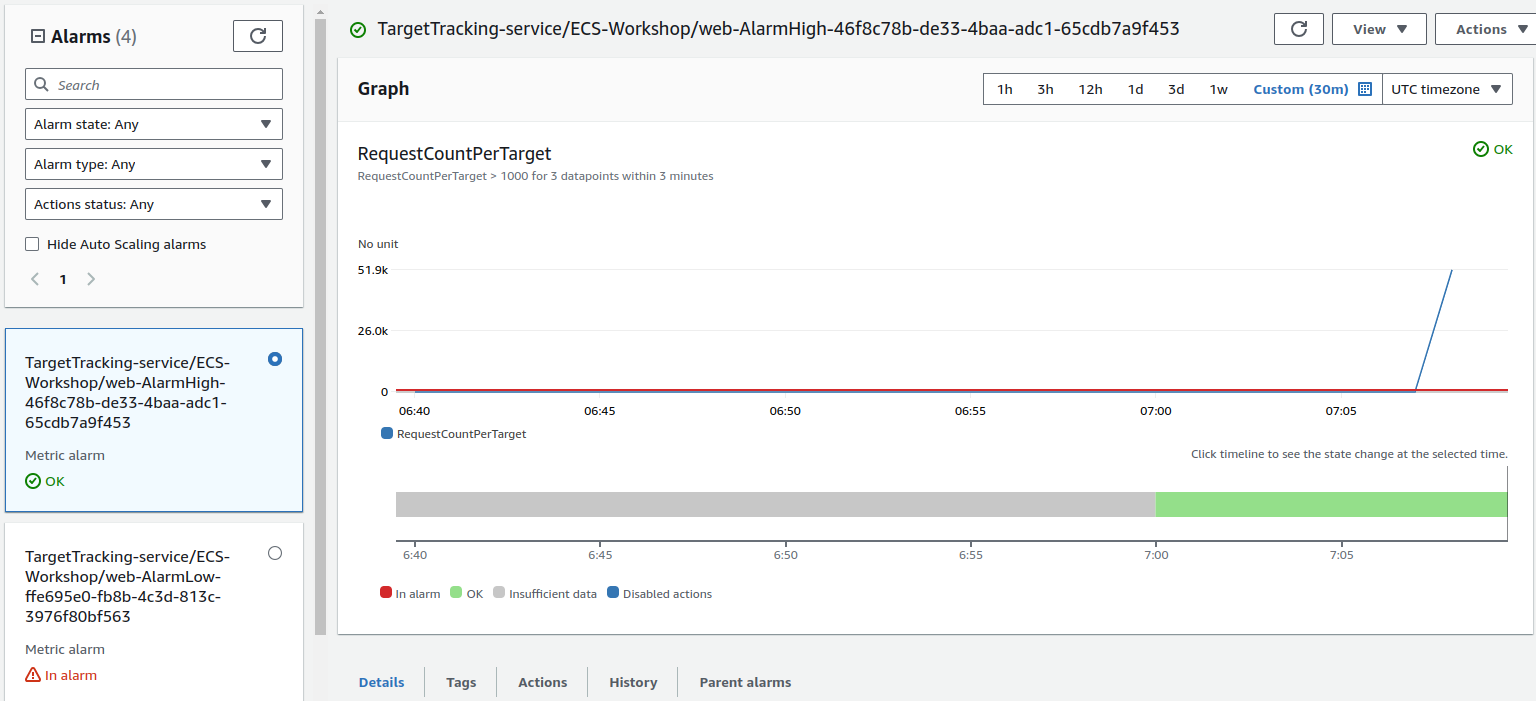Viewport: 1536px width, 701px height.
Task: Open the Alarm state filter dropdown
Action: [x=153, y=124]
